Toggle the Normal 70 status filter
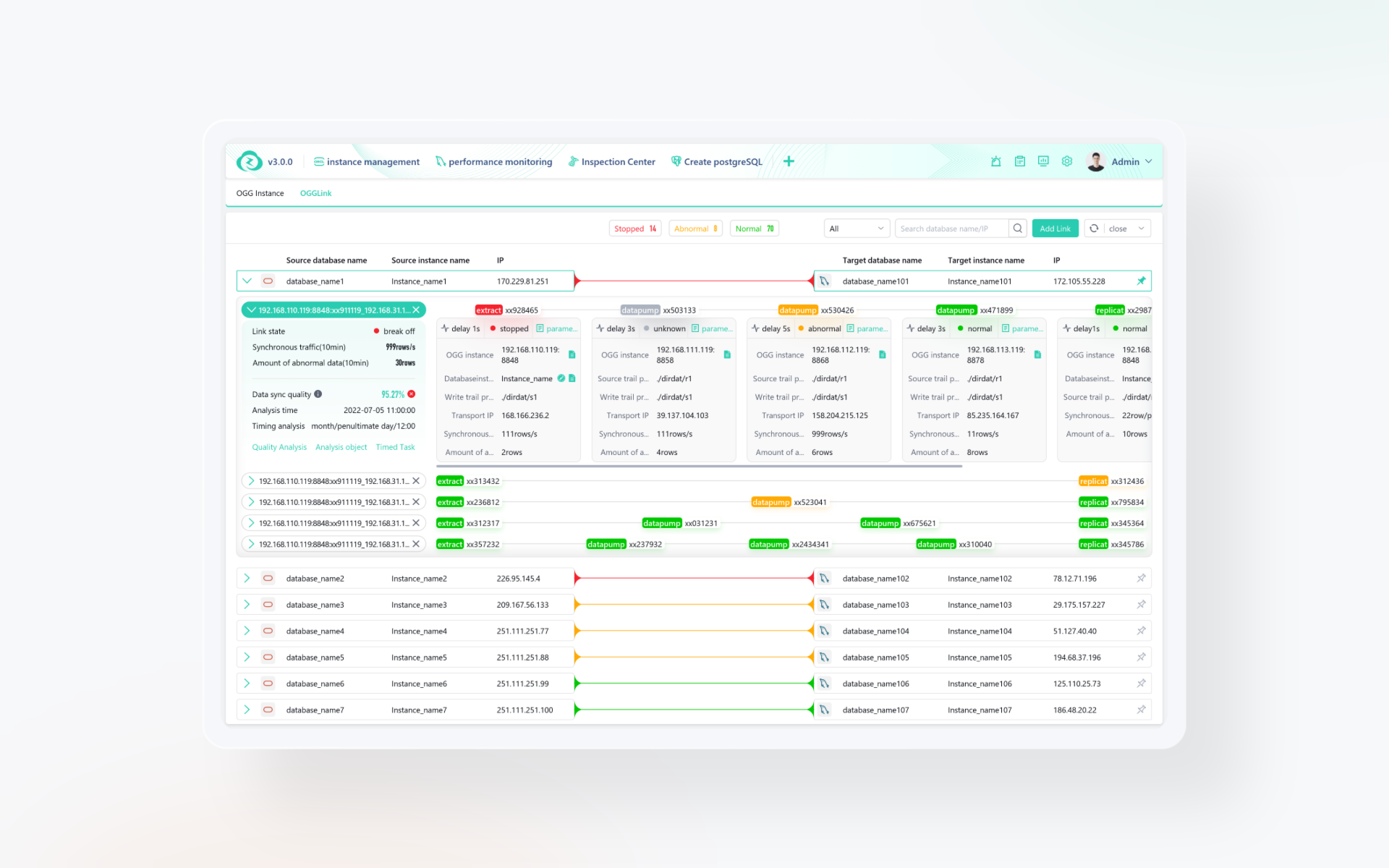1389x868 pixels. tap(754, 229)
